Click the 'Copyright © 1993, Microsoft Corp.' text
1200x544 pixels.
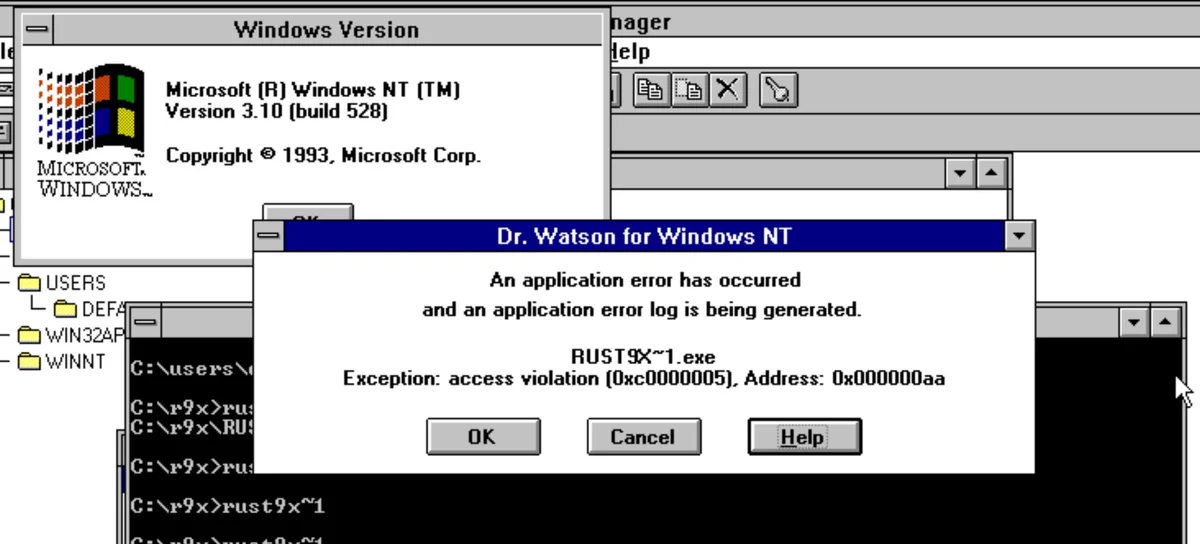coord(323,155)
